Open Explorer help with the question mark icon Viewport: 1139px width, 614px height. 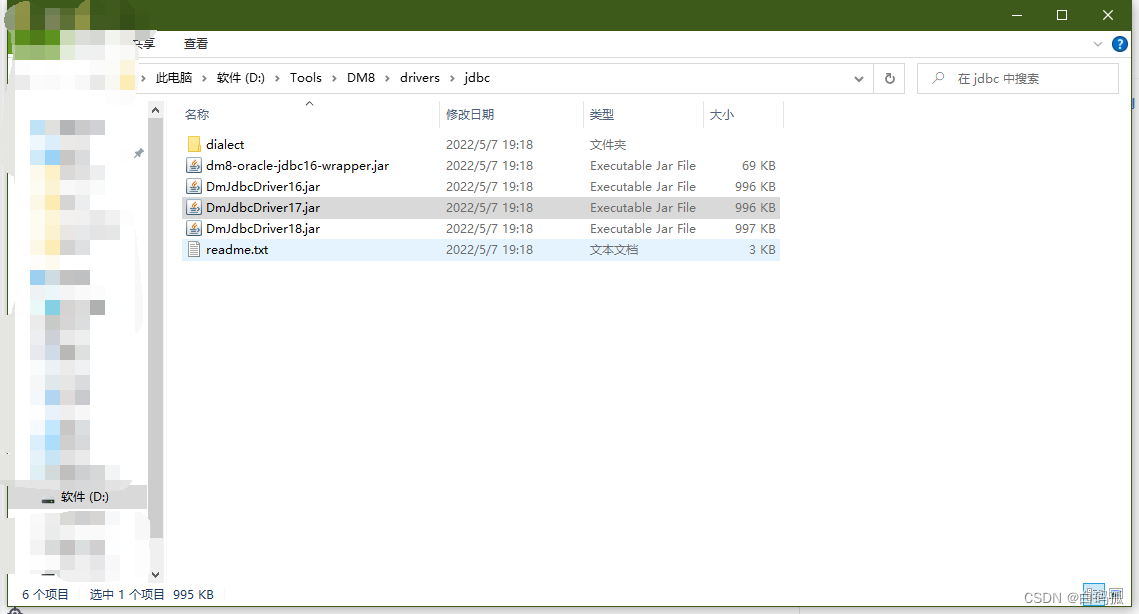(x=1120, y=44)
